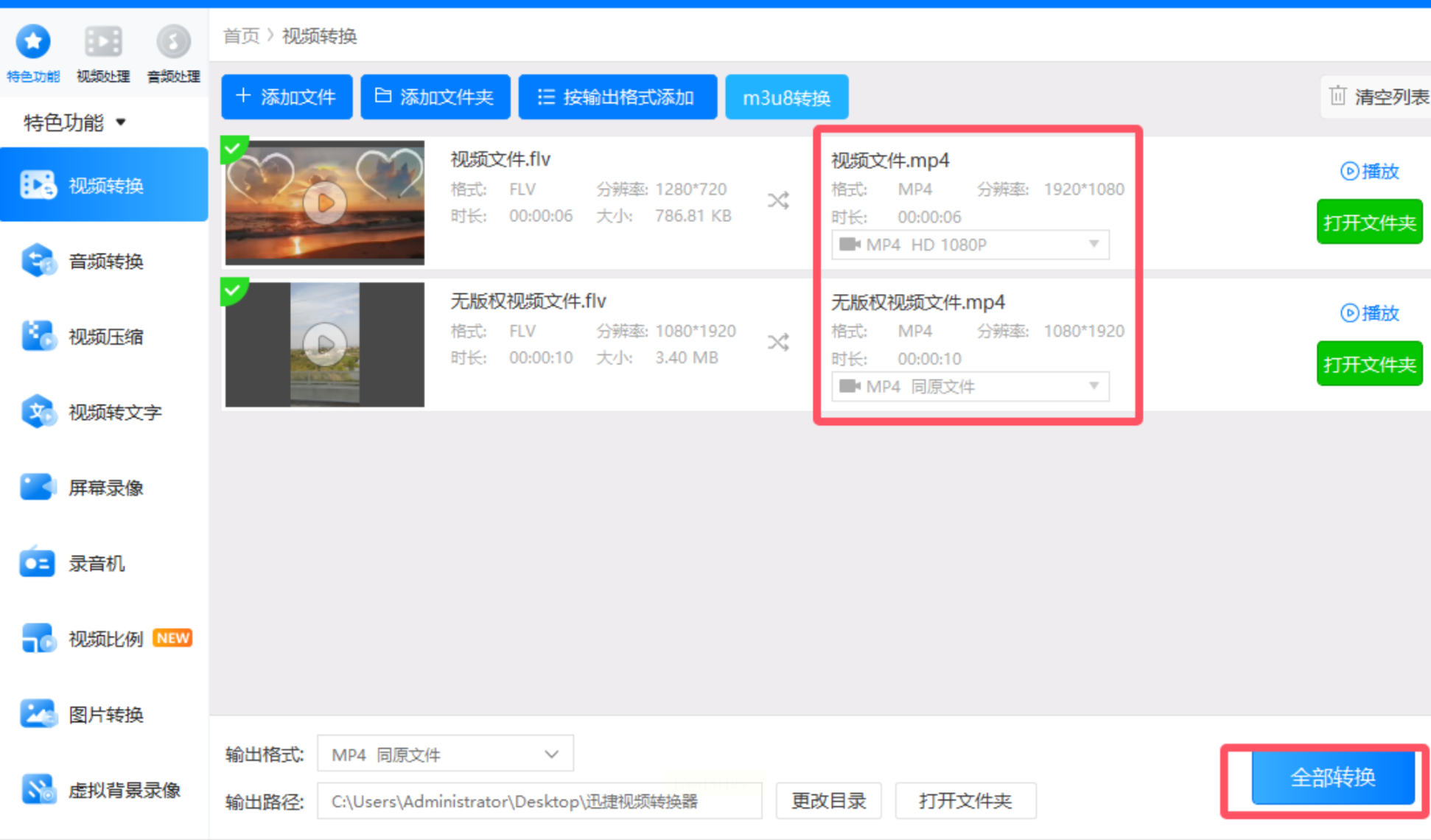The height and width of the screenshot is (840, 1431).
Task: Expand the MP4 同原文件 dropdown for the second file
Action: tap(1094, 386)
